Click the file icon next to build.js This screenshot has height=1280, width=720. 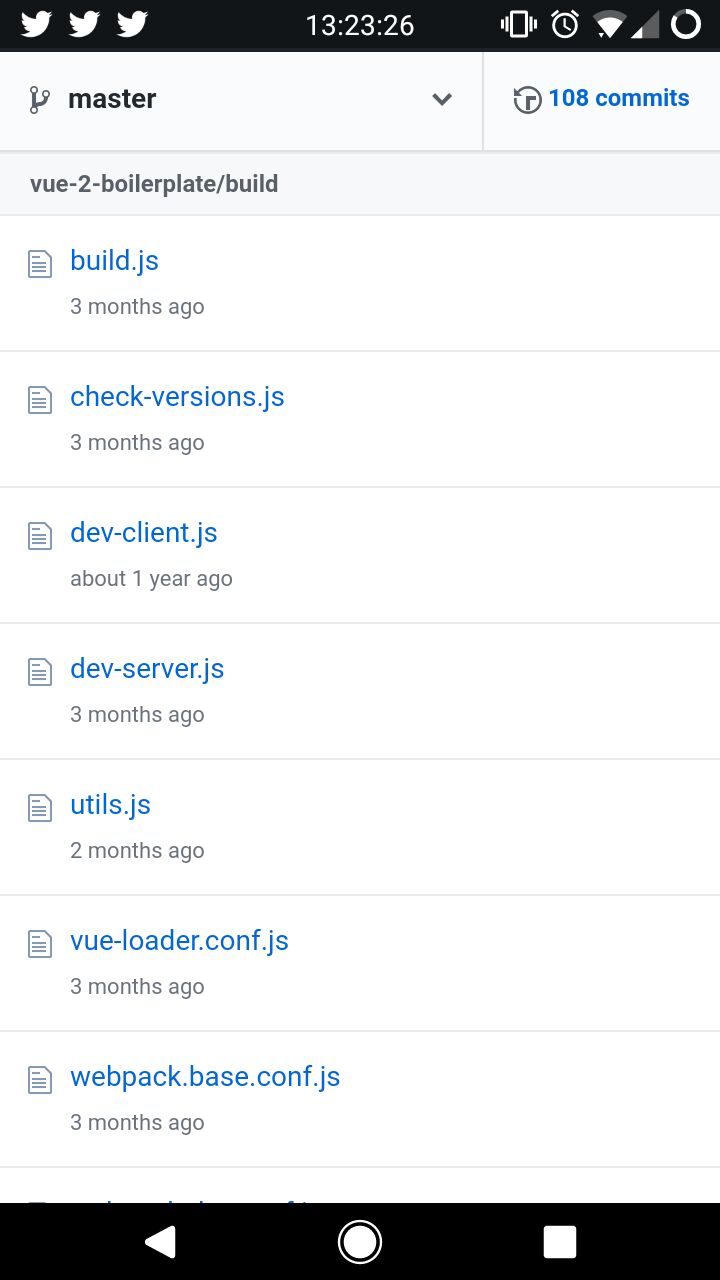pos(39,265)
